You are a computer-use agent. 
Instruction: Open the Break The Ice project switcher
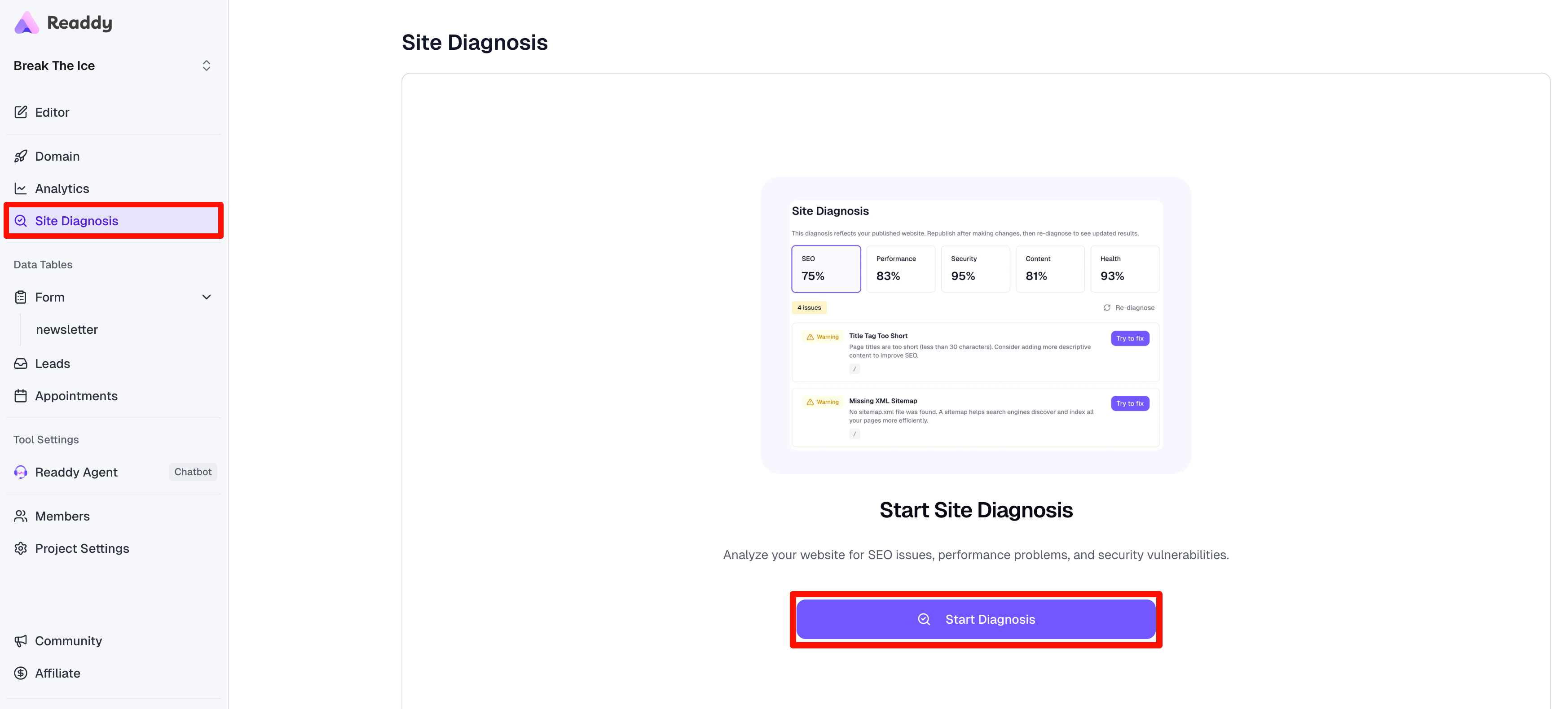click(x=206, y=65)
